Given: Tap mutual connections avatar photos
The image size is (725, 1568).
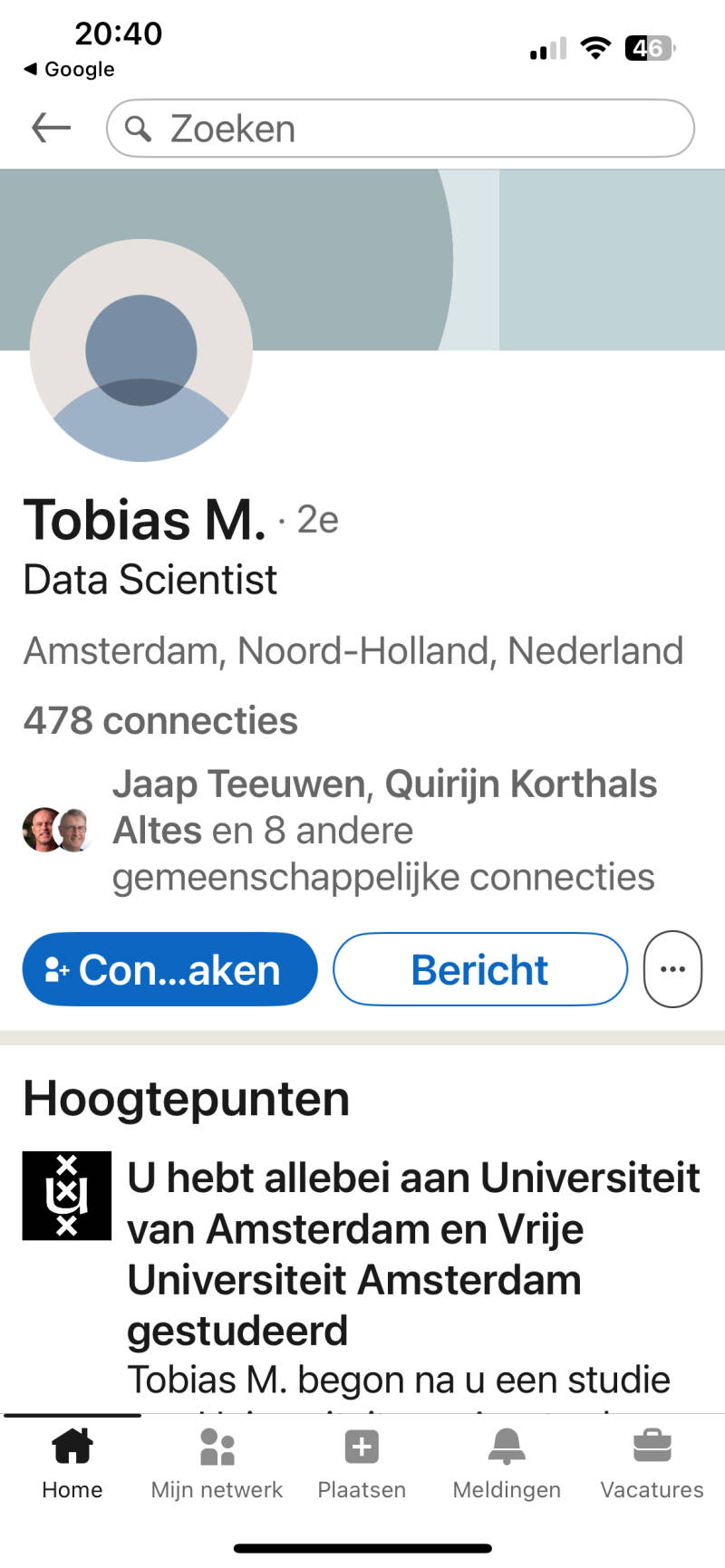Looking at the screenshot, I should [56, 830].
